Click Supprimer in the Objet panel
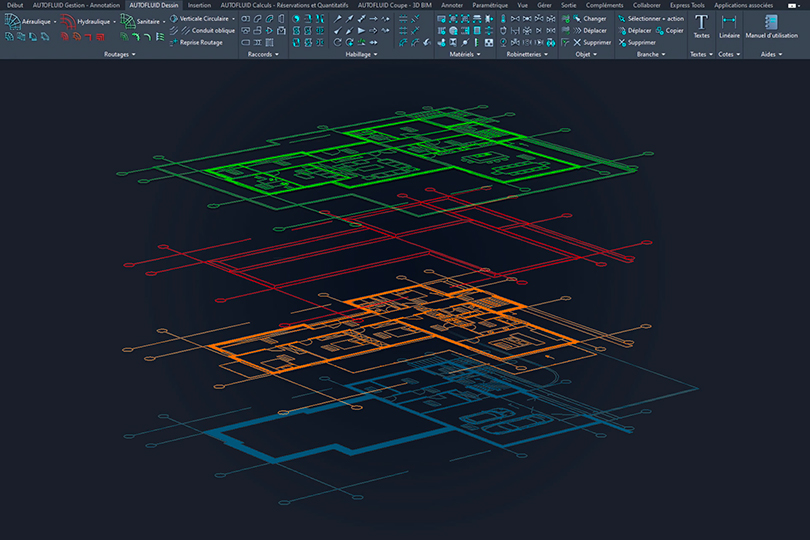This screenshot has height=540, width=810. [x=590, y=42]
